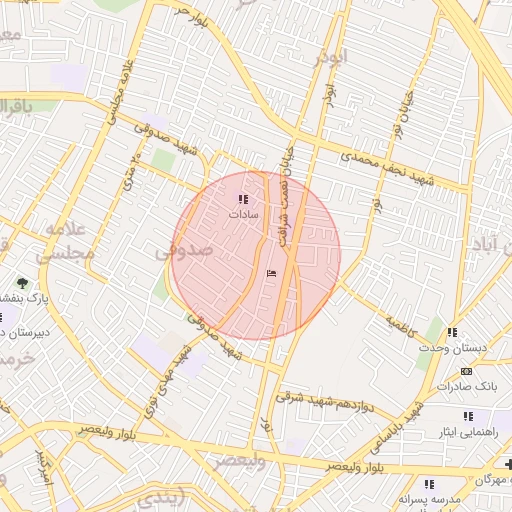
Task: Select the شهید نجف محمدی street label
Action: 388,169
